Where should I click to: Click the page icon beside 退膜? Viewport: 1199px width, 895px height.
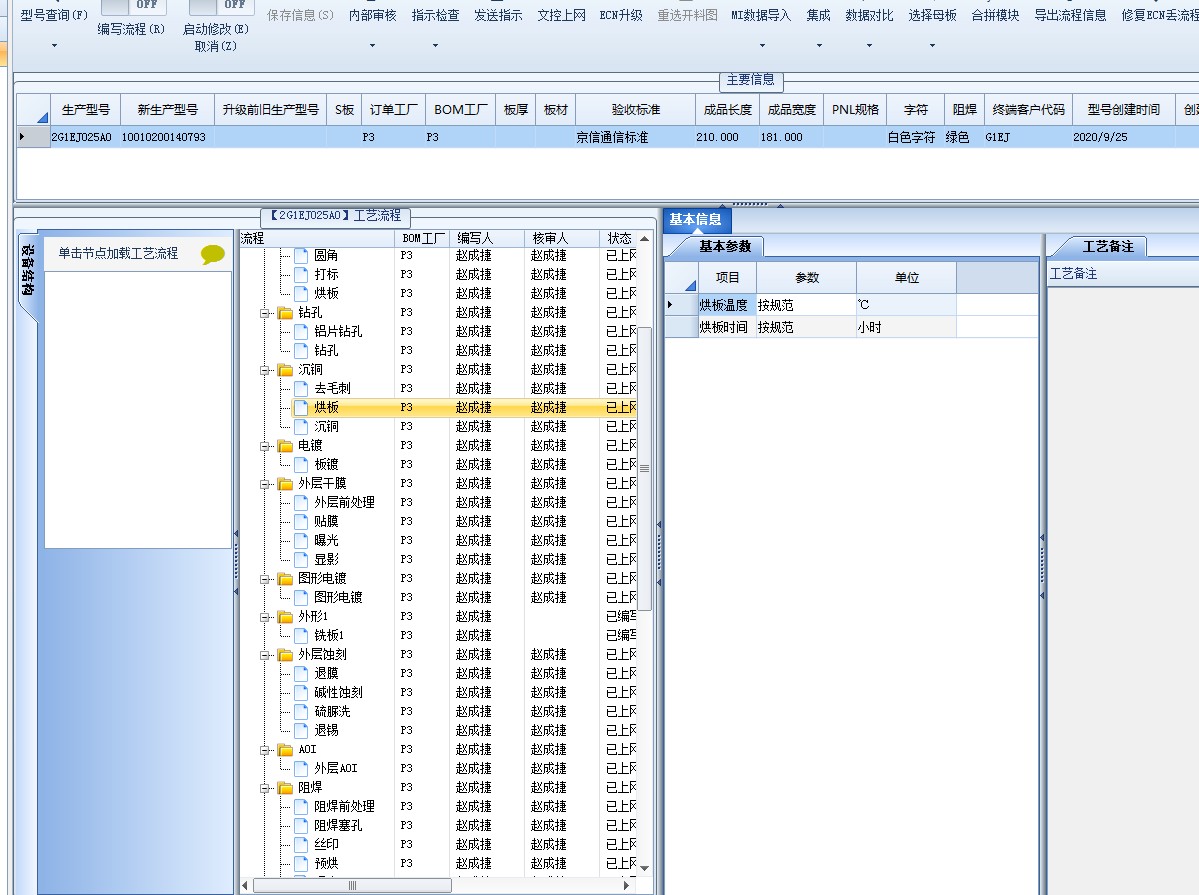click(301, 674)
